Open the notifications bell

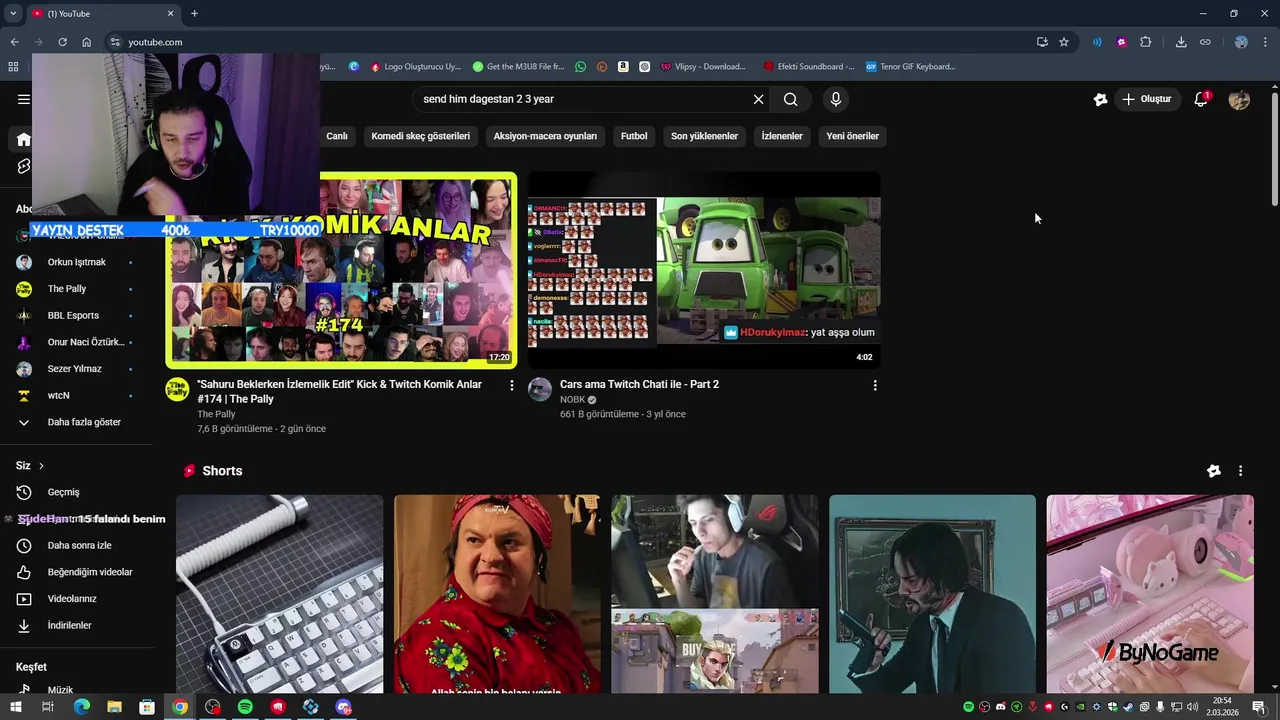(x=1201, y=99)
